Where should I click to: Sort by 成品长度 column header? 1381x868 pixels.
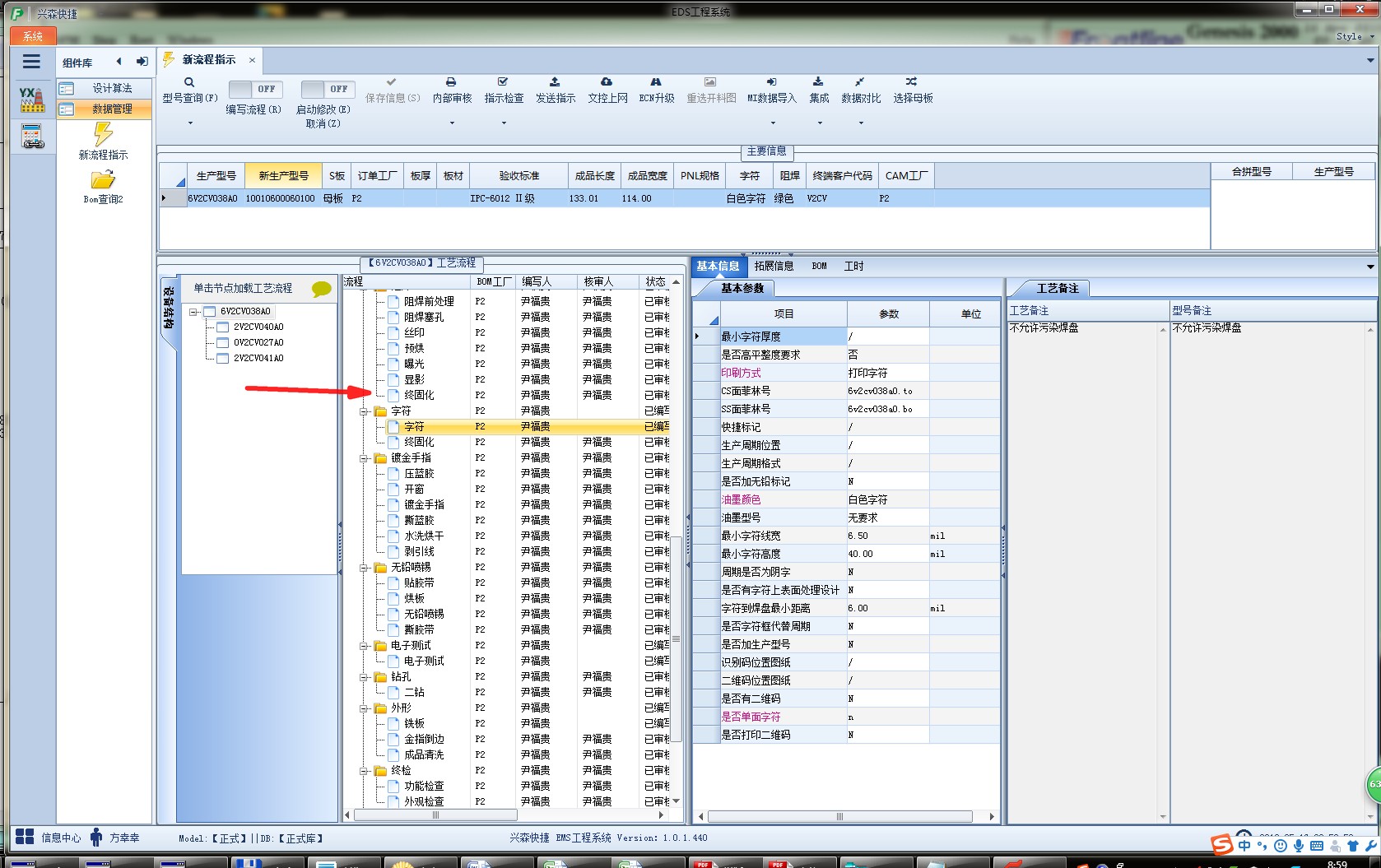pos(595,176)
